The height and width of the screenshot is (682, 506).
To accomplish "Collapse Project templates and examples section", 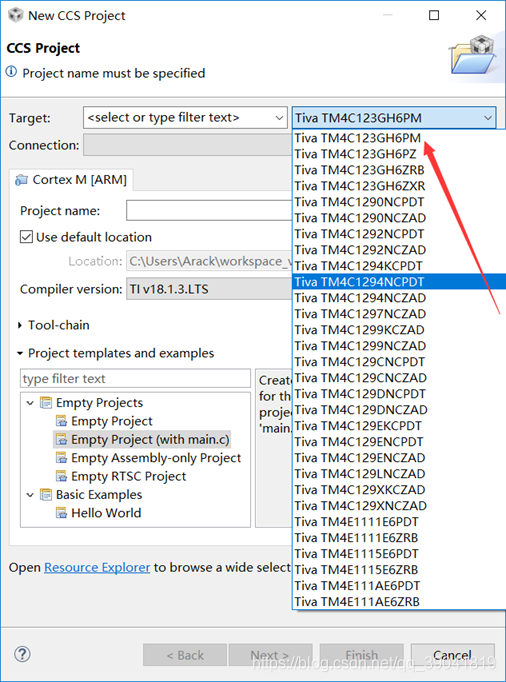I will pos(20,353).
